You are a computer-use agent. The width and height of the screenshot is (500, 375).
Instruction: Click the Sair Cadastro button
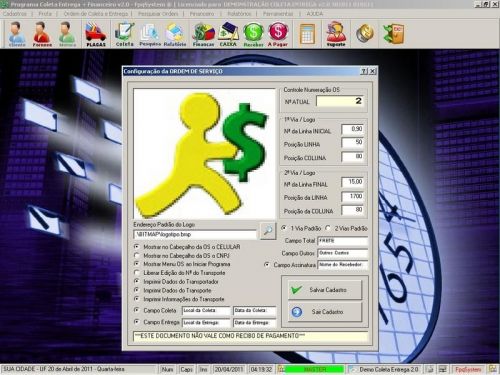coord(325,312)
